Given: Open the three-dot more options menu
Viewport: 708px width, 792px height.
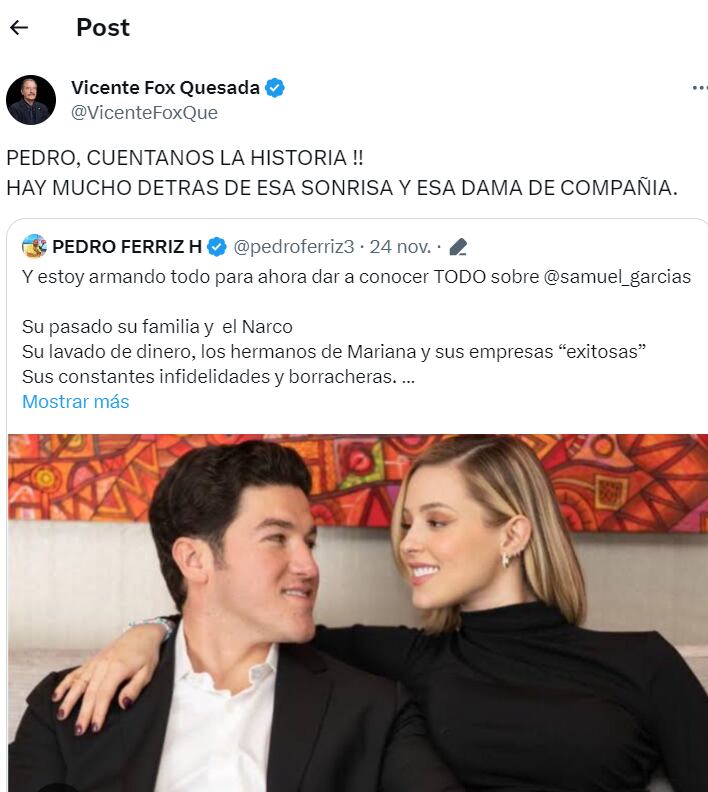Looking at the screenshot, I should click(x=700, y=88).
